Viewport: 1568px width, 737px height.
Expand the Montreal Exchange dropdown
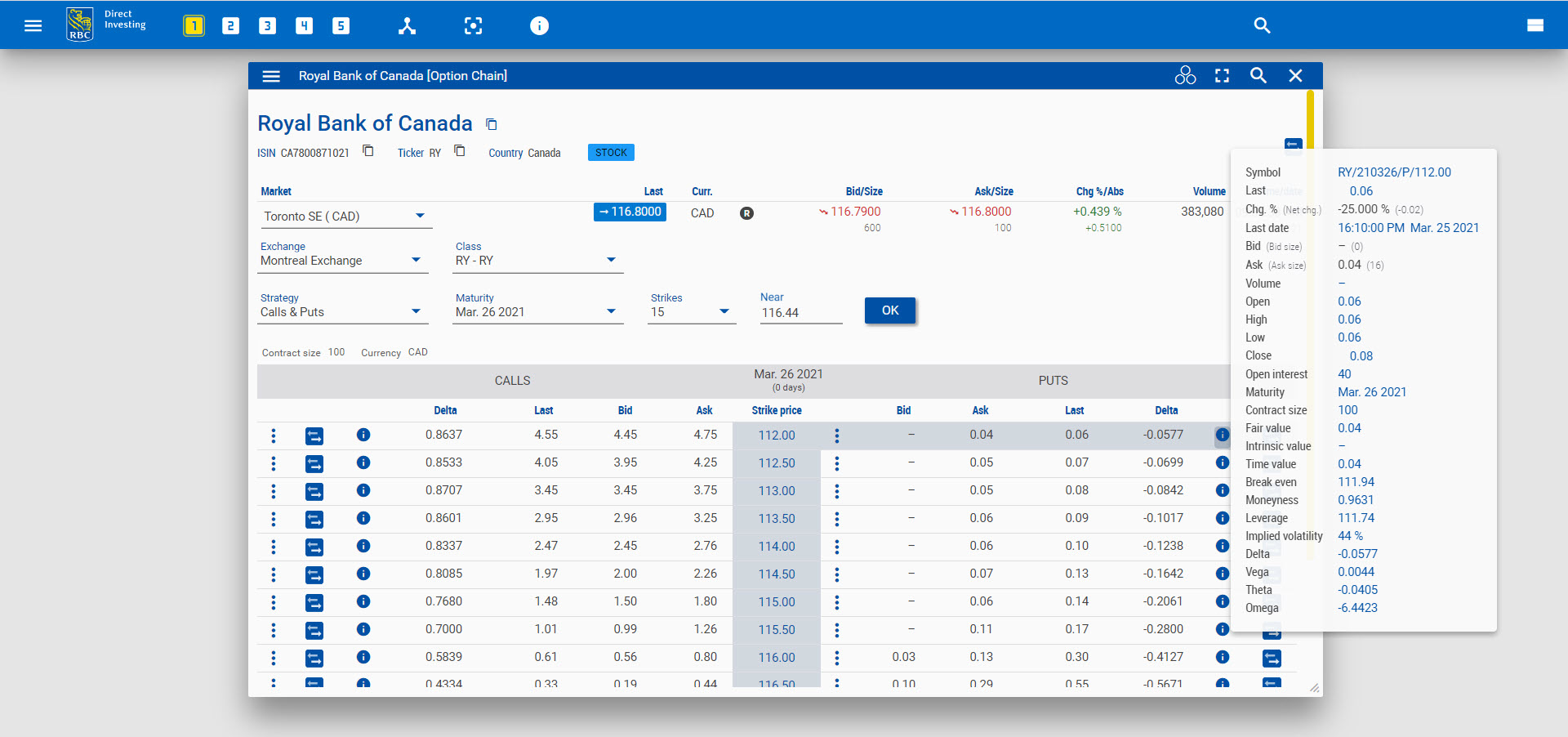point(416,261)
